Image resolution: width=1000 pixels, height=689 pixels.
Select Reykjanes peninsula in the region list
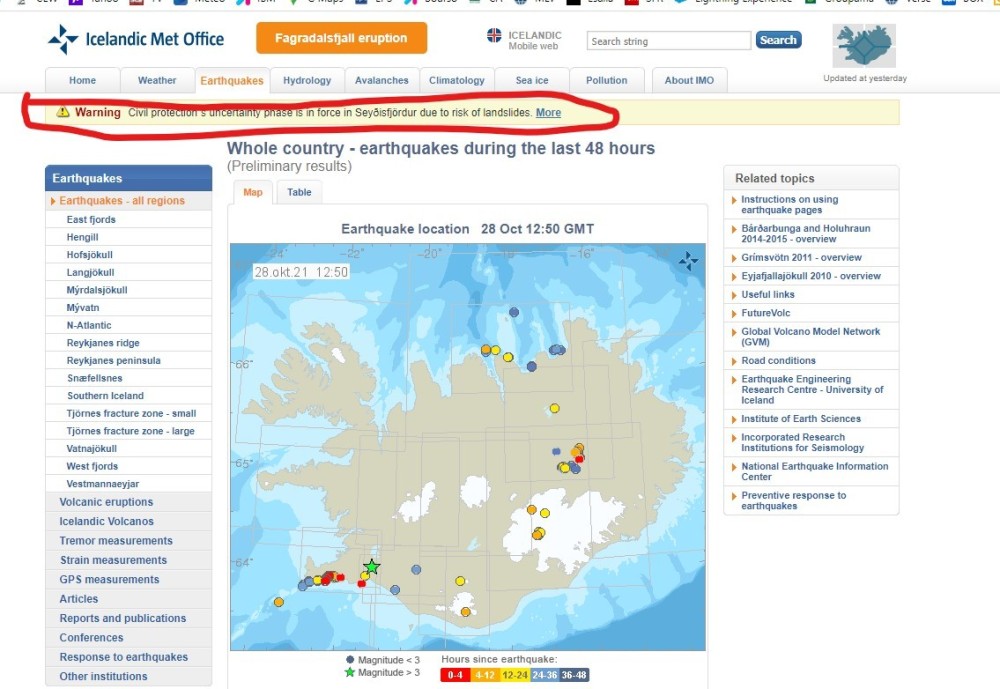tap(113, 360)
